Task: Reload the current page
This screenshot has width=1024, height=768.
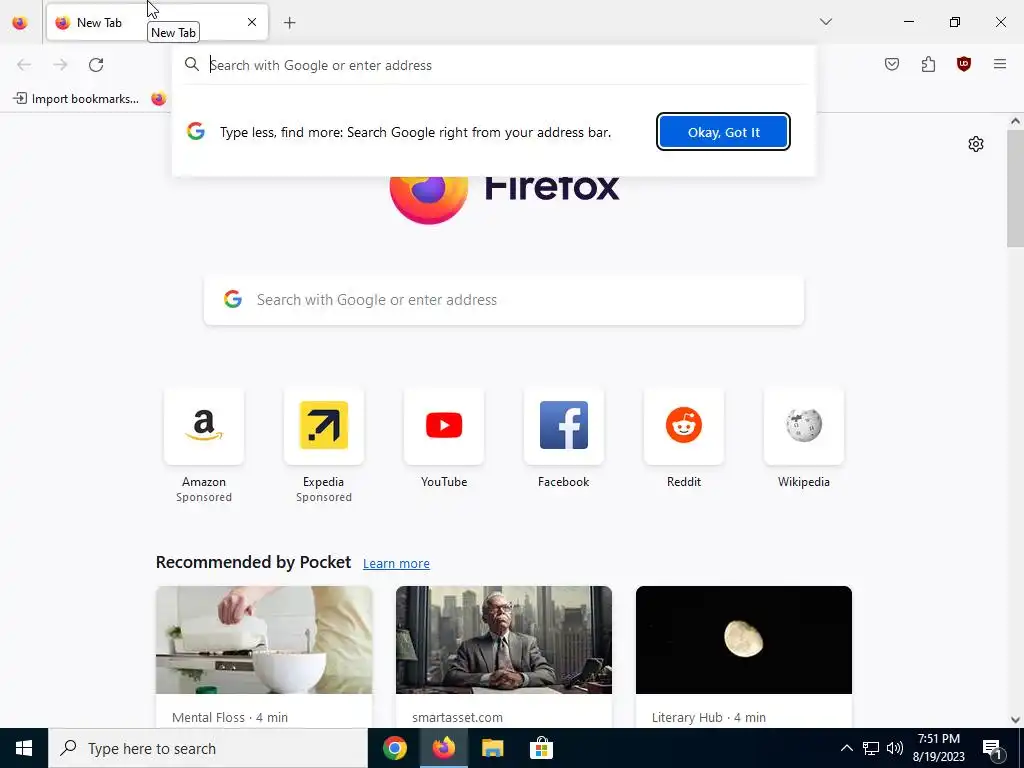Action: tap(96, 65)
